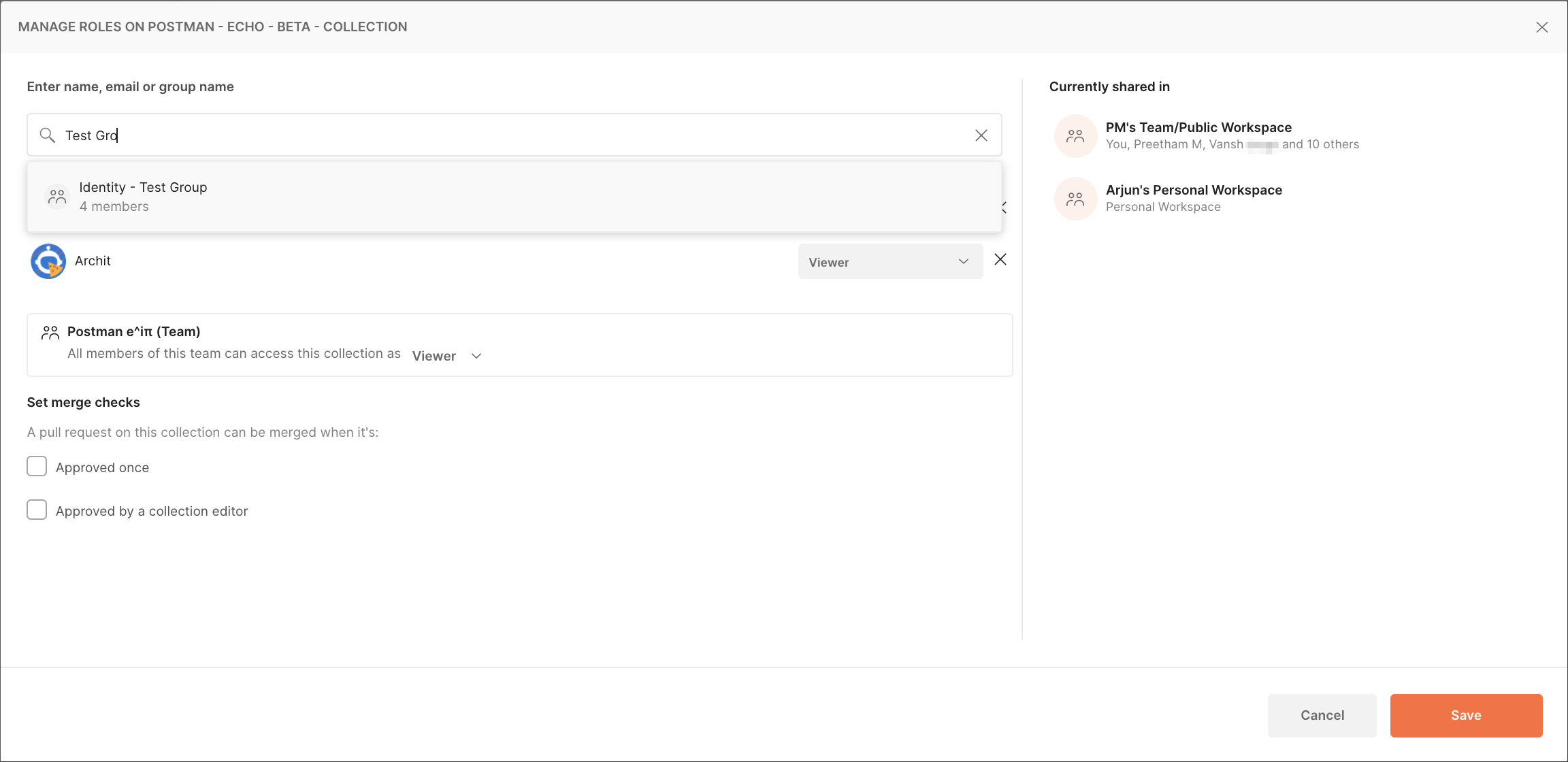Viewport: 1568px width, 762px height.
Task: Open PM's Team/Public Workspace
Action: 1198,127
